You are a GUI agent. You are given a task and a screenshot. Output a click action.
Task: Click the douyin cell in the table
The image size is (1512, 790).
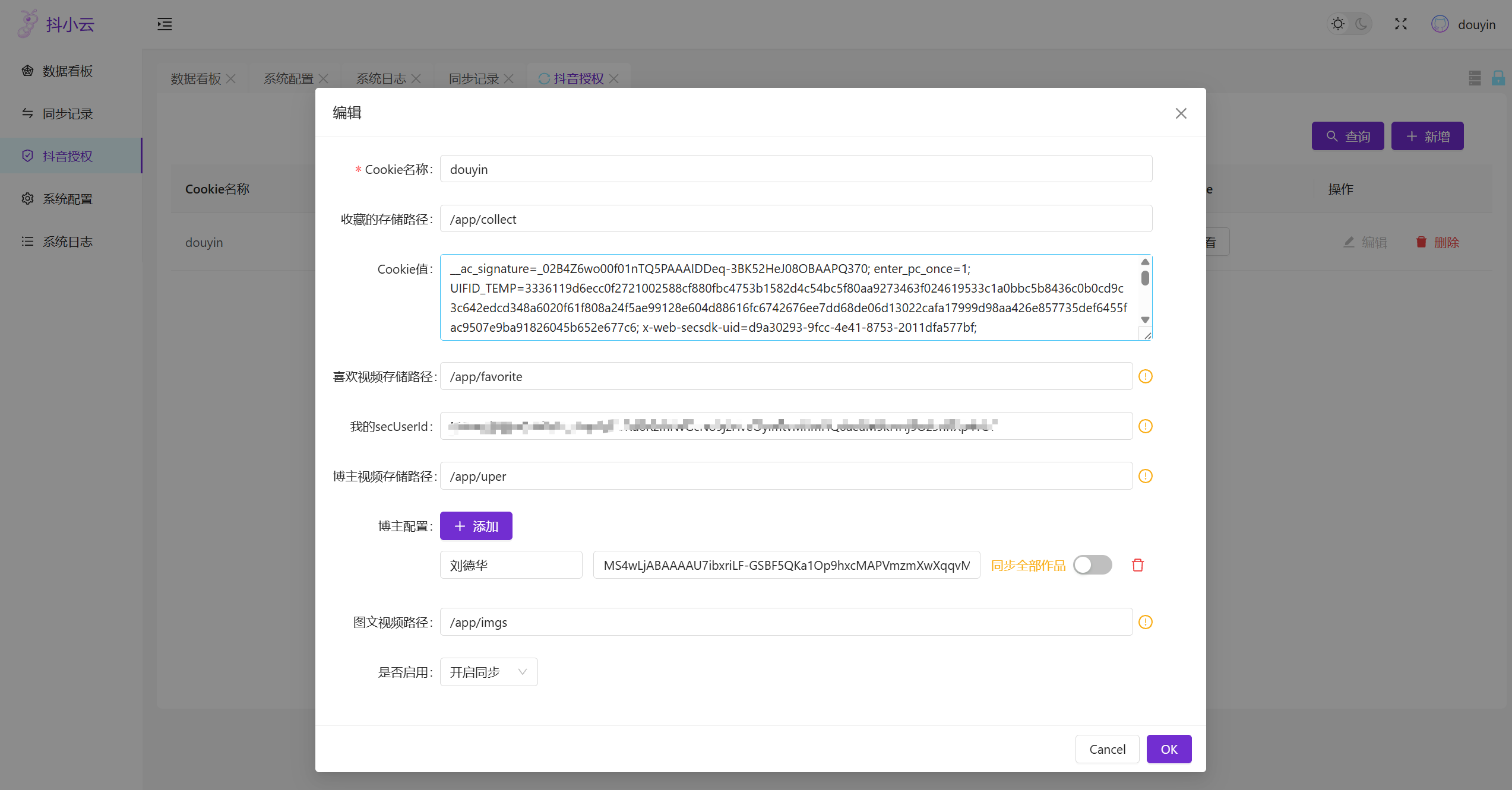[x=204, y=242]
